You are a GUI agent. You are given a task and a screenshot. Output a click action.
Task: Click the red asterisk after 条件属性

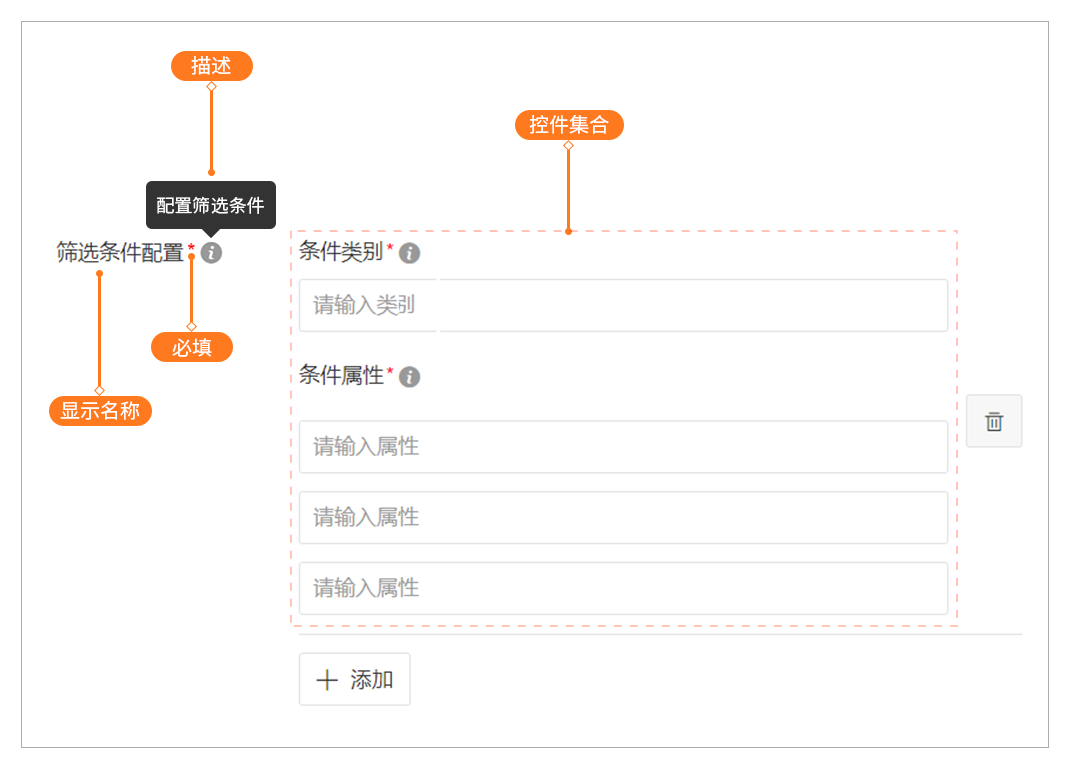tap(390, 371)
